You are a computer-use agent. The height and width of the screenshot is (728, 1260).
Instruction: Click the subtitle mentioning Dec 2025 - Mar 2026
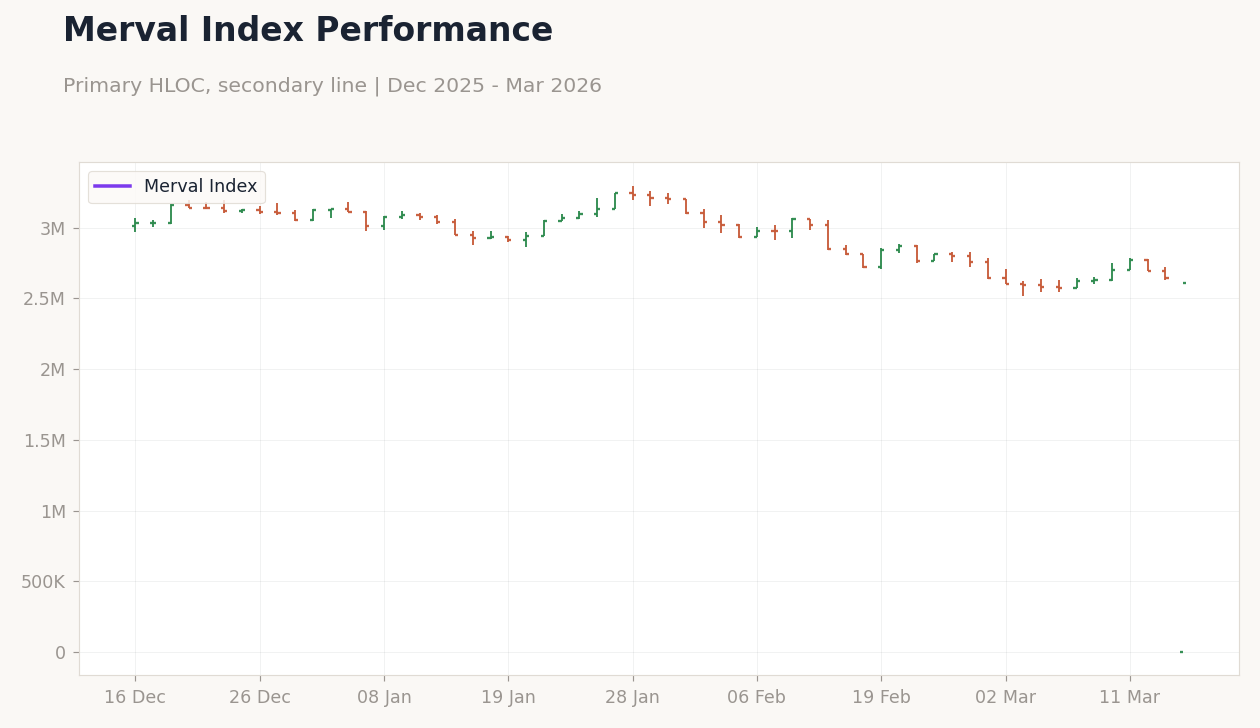tap(332, 86)
